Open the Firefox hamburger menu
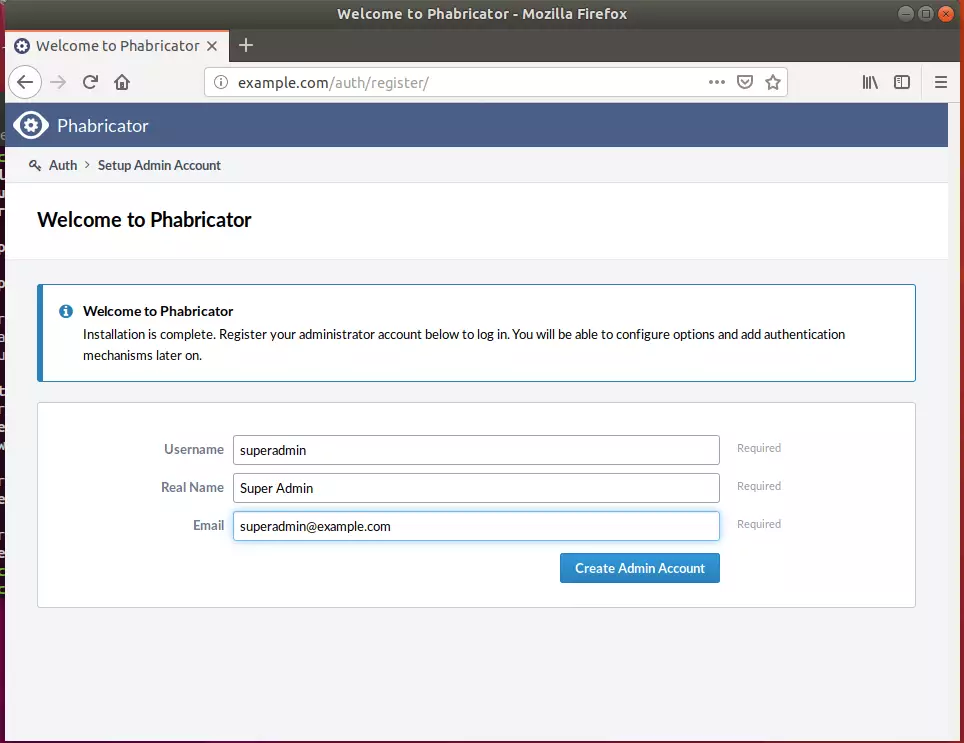The image size is (964, 743). [x=941, y=82]
